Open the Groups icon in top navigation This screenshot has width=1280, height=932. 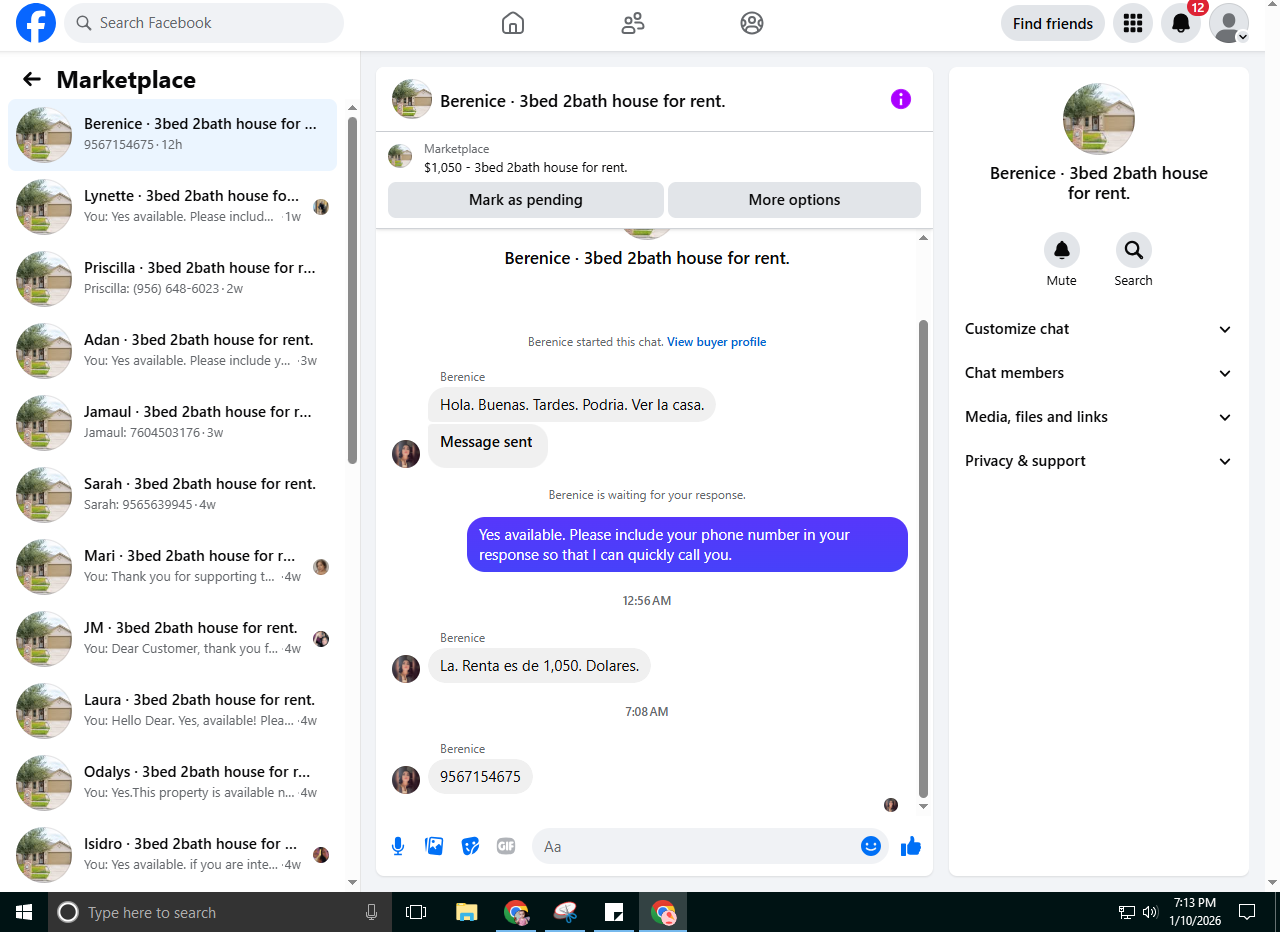point(752,23)
